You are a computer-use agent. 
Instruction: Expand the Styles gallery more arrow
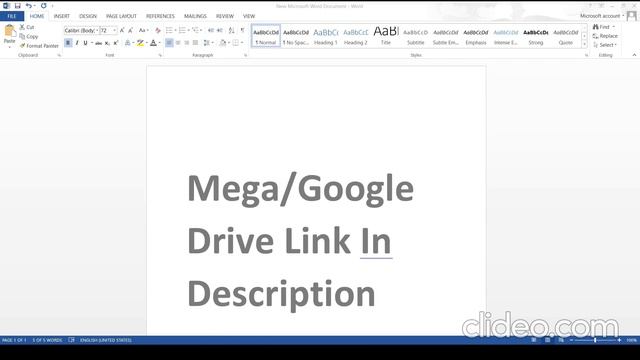tap(584, 44)
